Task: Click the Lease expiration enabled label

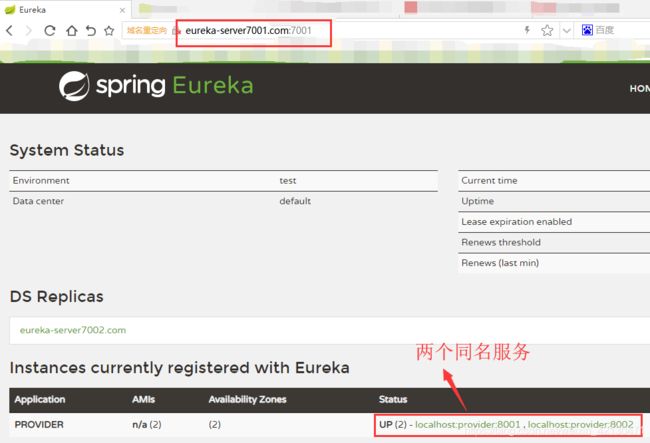Action: 517,222
